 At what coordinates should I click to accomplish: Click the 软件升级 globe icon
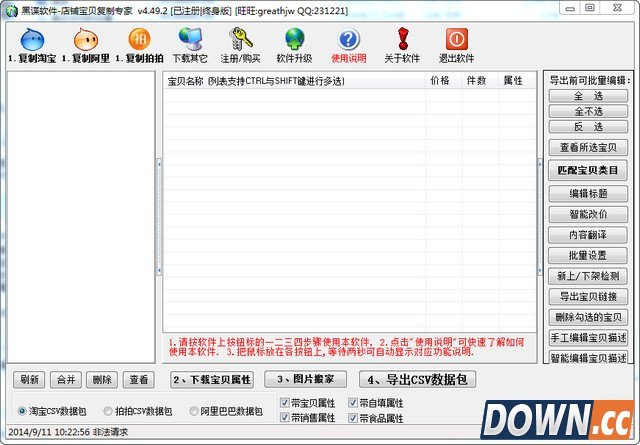(x=295, y=40)
